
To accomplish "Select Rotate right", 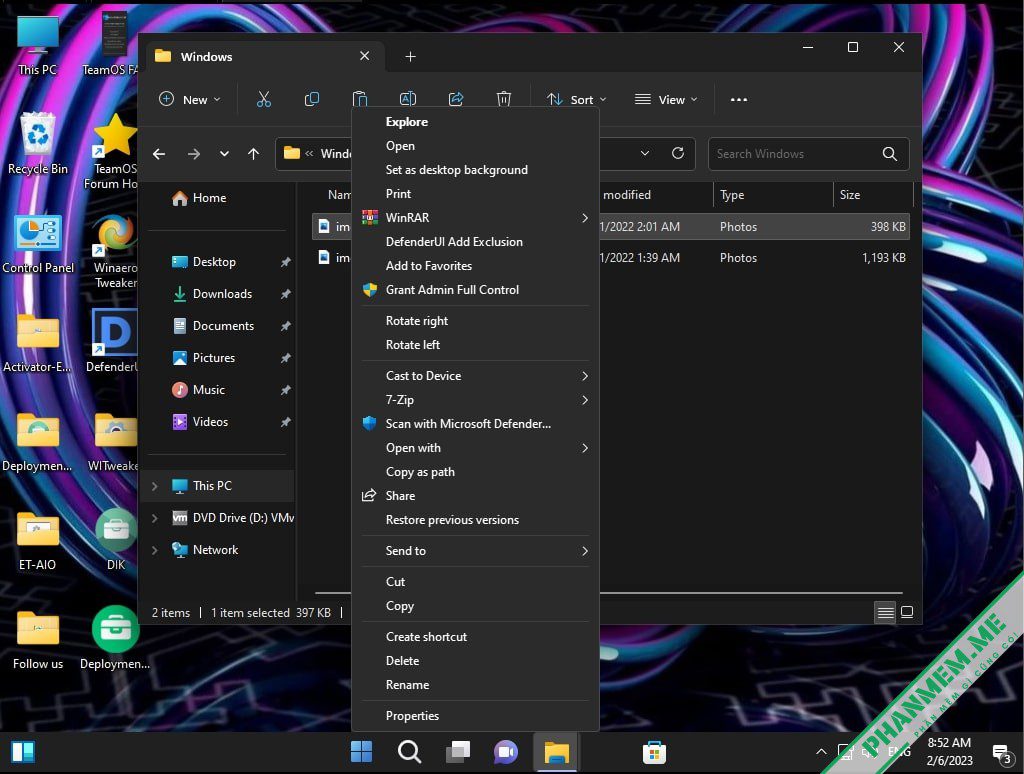I will pyautogui.click(x=475, y=321).
